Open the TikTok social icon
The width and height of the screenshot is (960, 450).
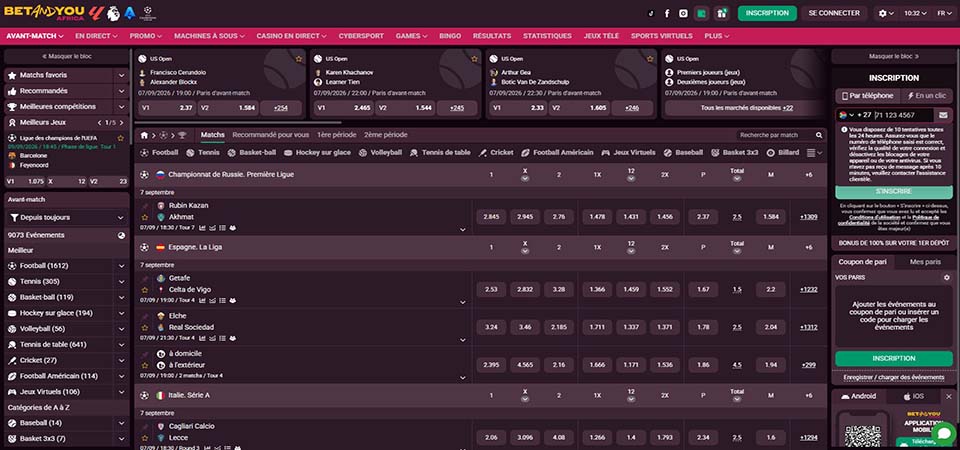[651, 13]
